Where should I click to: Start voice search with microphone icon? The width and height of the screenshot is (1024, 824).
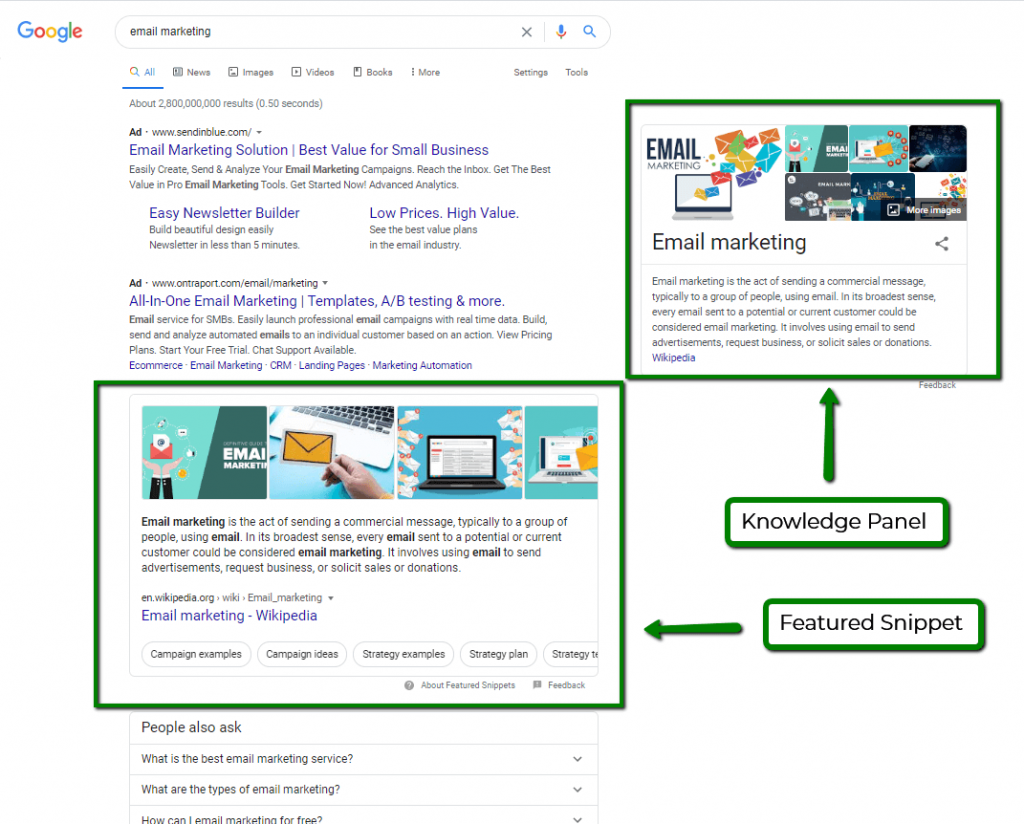pyautogui.click(x=560, y=32)
